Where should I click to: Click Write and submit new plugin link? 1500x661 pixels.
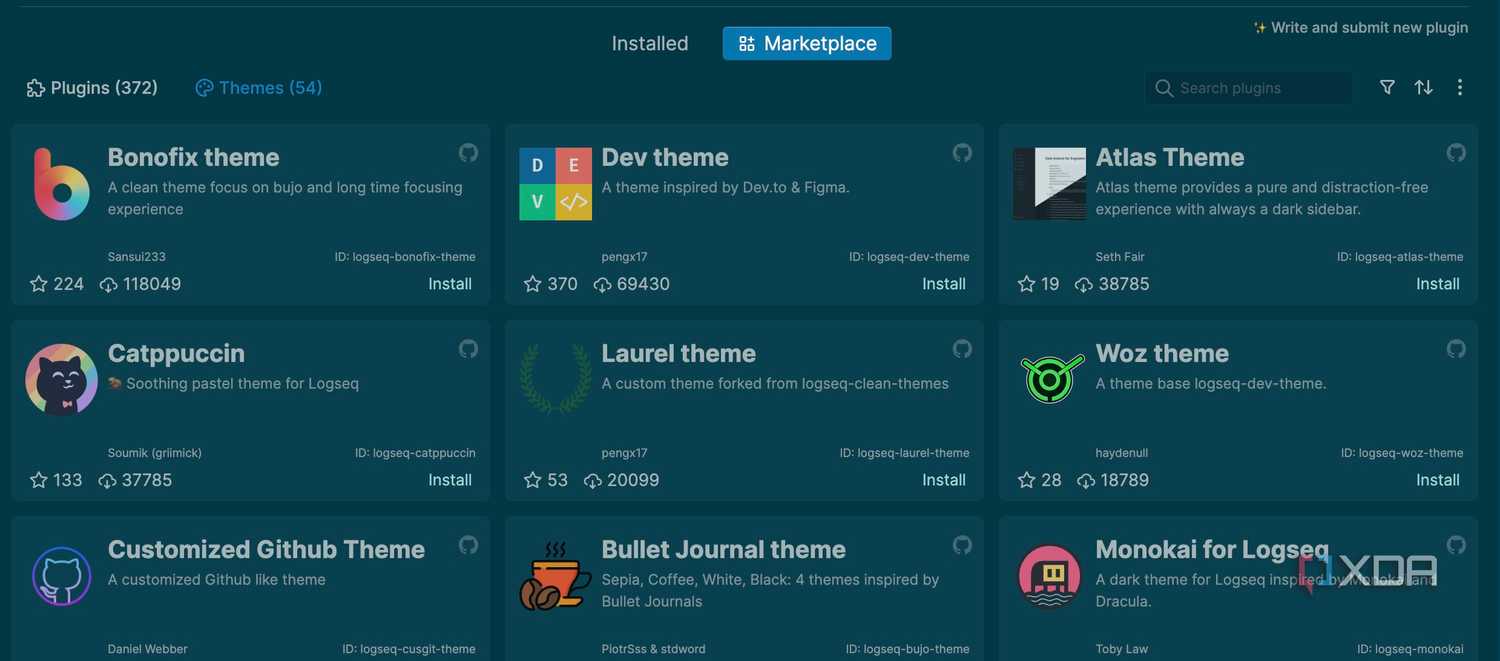pos(1361,28)
